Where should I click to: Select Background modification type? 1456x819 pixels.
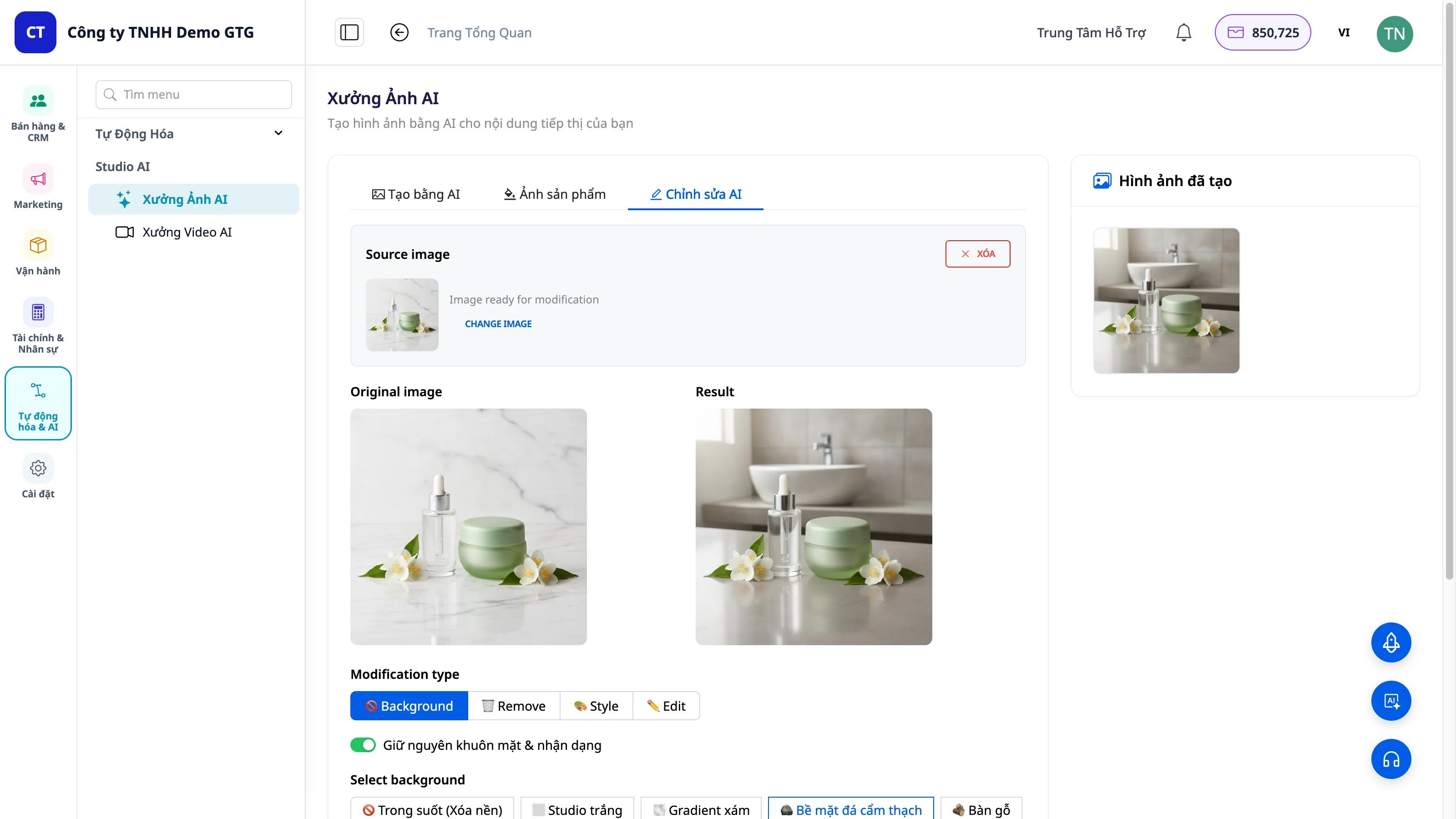[409, 705]
